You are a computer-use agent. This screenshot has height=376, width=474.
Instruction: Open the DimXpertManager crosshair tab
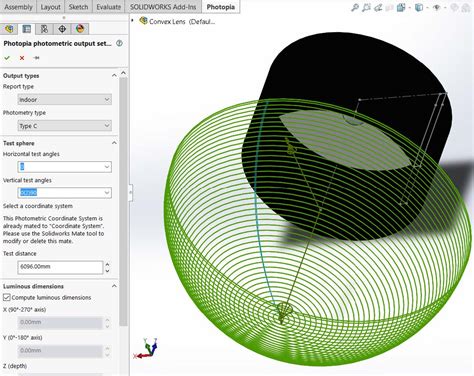pyautogui.click(x=62, y=29)
